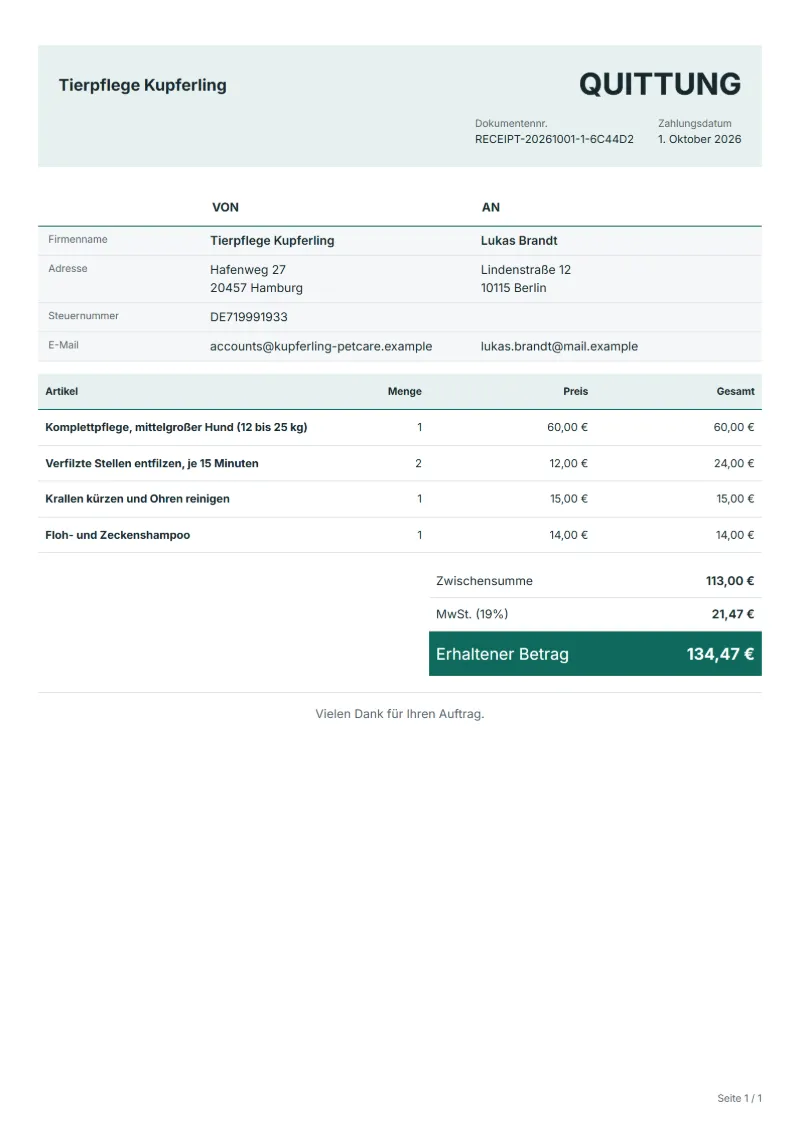Viewport: 800px width, 1131px height.
Task: Click the Steuernummer label
Action: (x=84, y=316)
